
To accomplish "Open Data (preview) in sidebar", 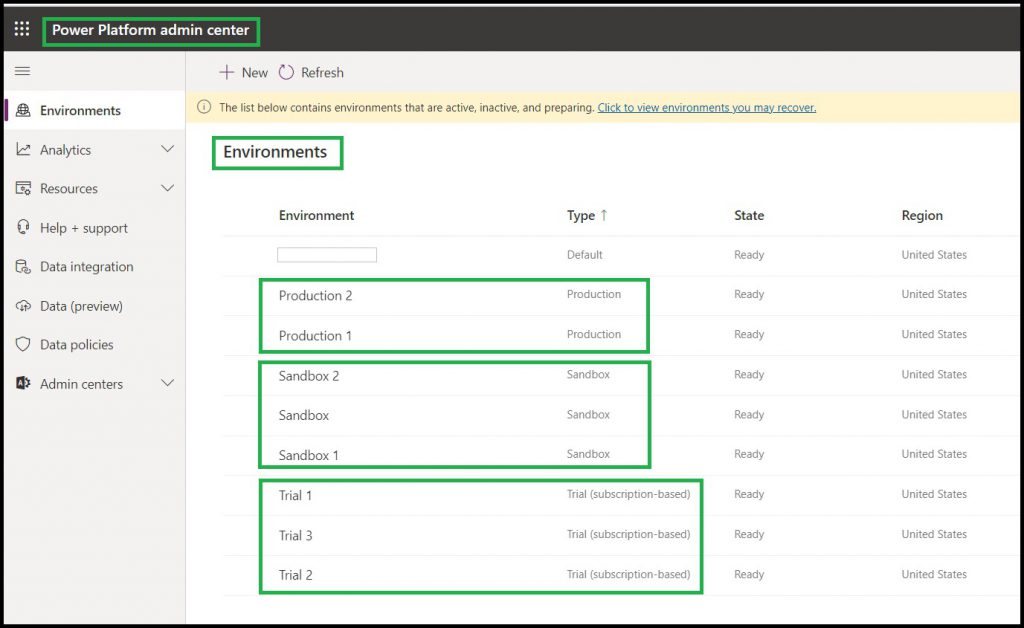I will coord(95,306).
